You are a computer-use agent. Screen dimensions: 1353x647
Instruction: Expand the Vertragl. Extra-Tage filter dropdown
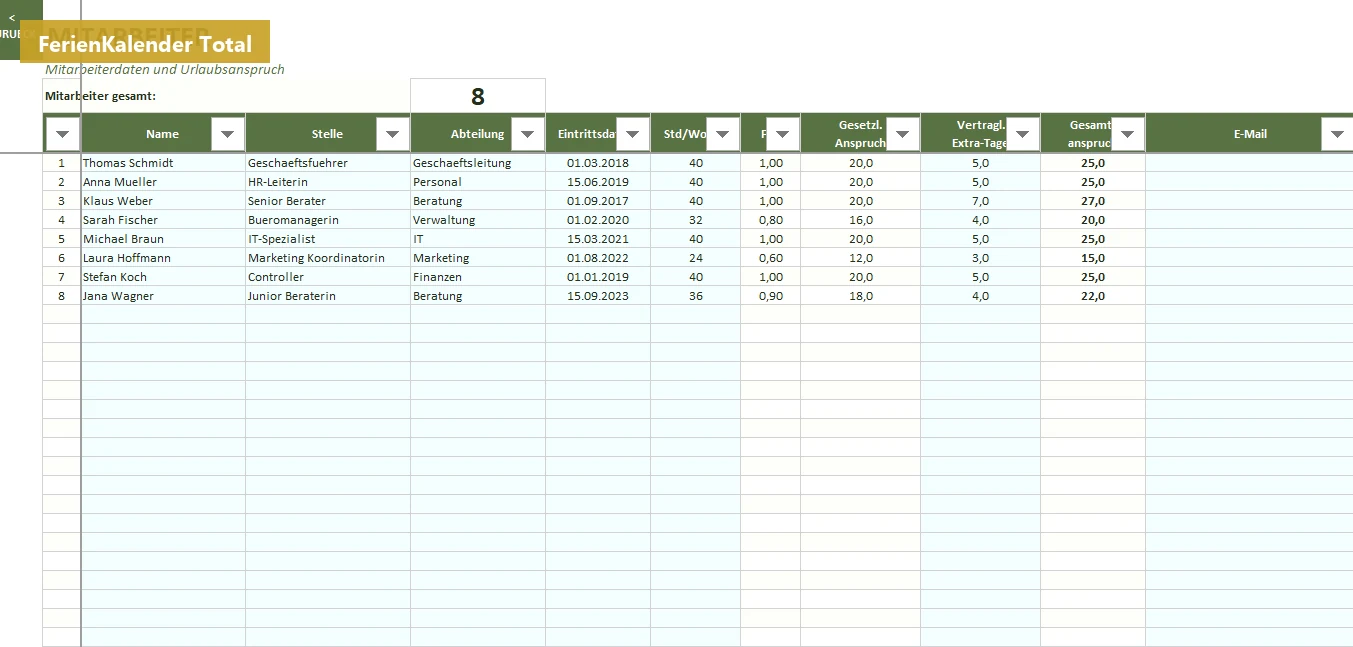tap(1022, 134)
